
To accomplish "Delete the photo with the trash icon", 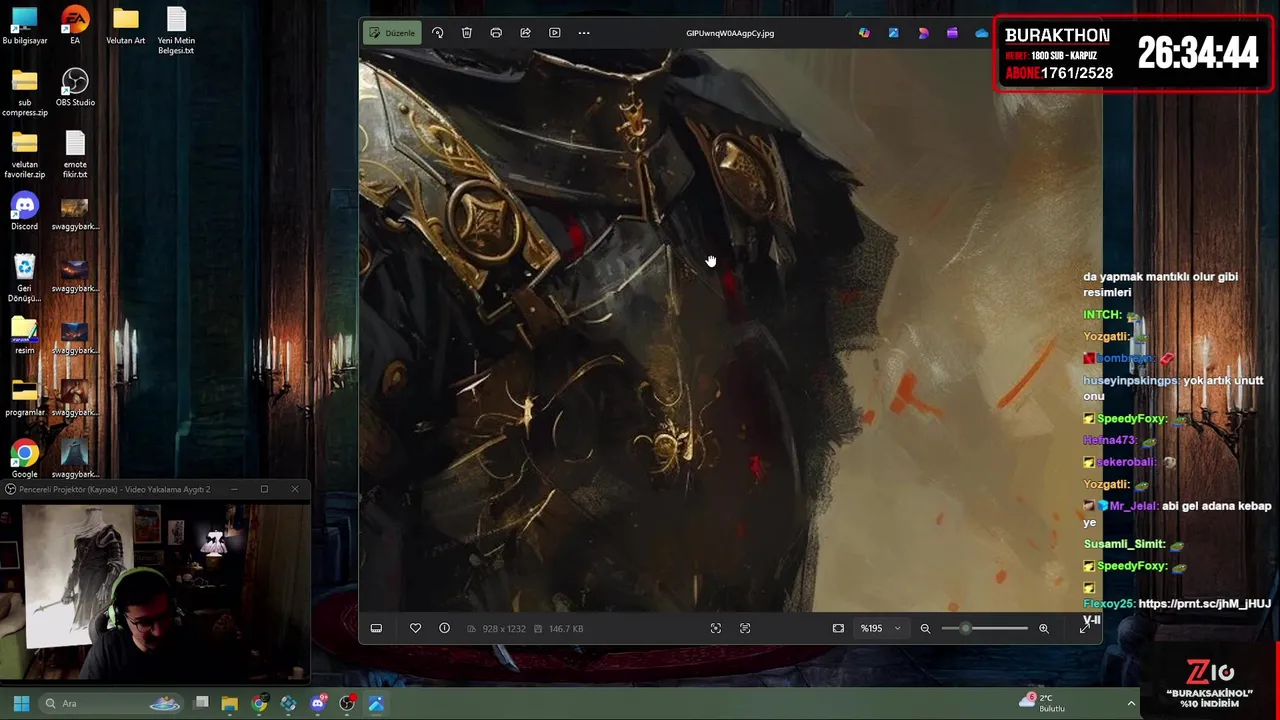I will click(x=467, y=33).
